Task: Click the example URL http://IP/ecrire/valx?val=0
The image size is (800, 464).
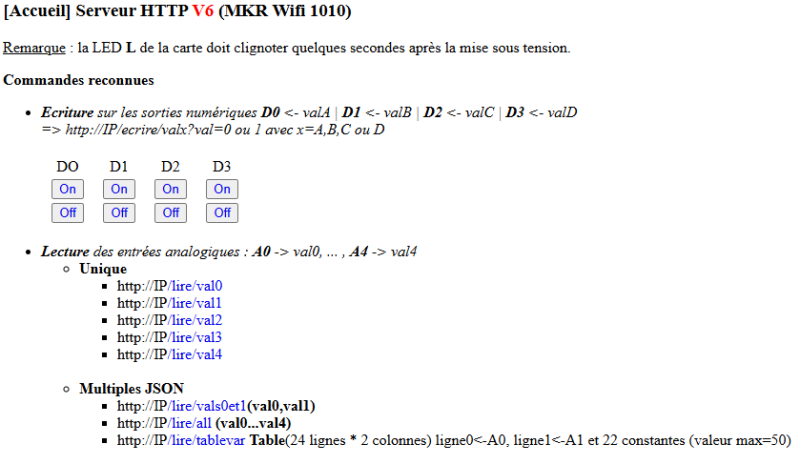Action: pos(148,130)
